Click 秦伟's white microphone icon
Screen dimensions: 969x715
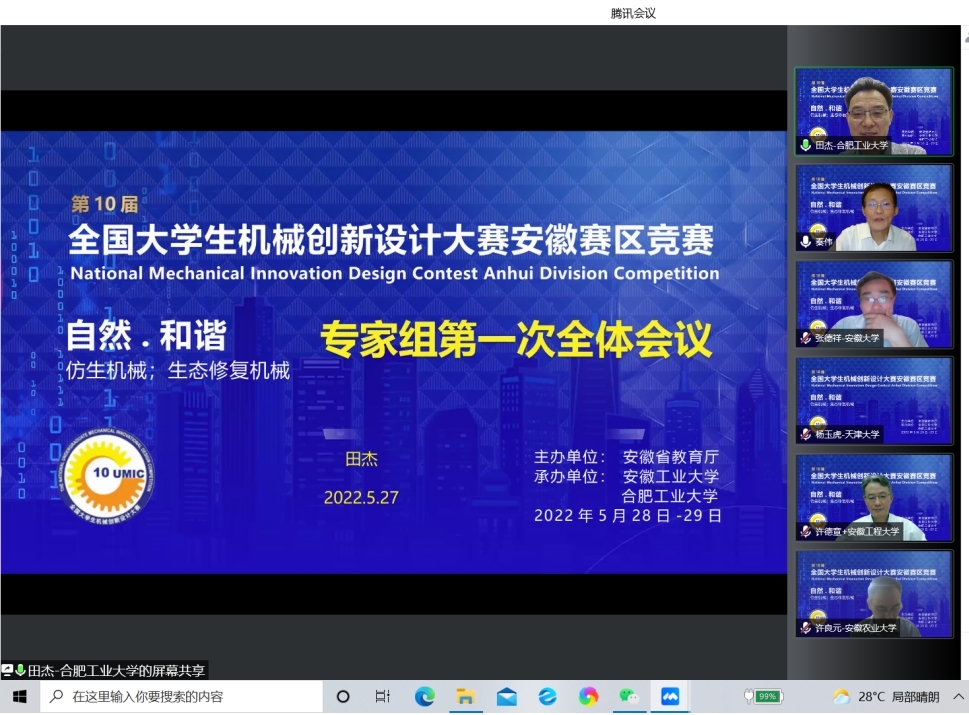tap(805, 242)
